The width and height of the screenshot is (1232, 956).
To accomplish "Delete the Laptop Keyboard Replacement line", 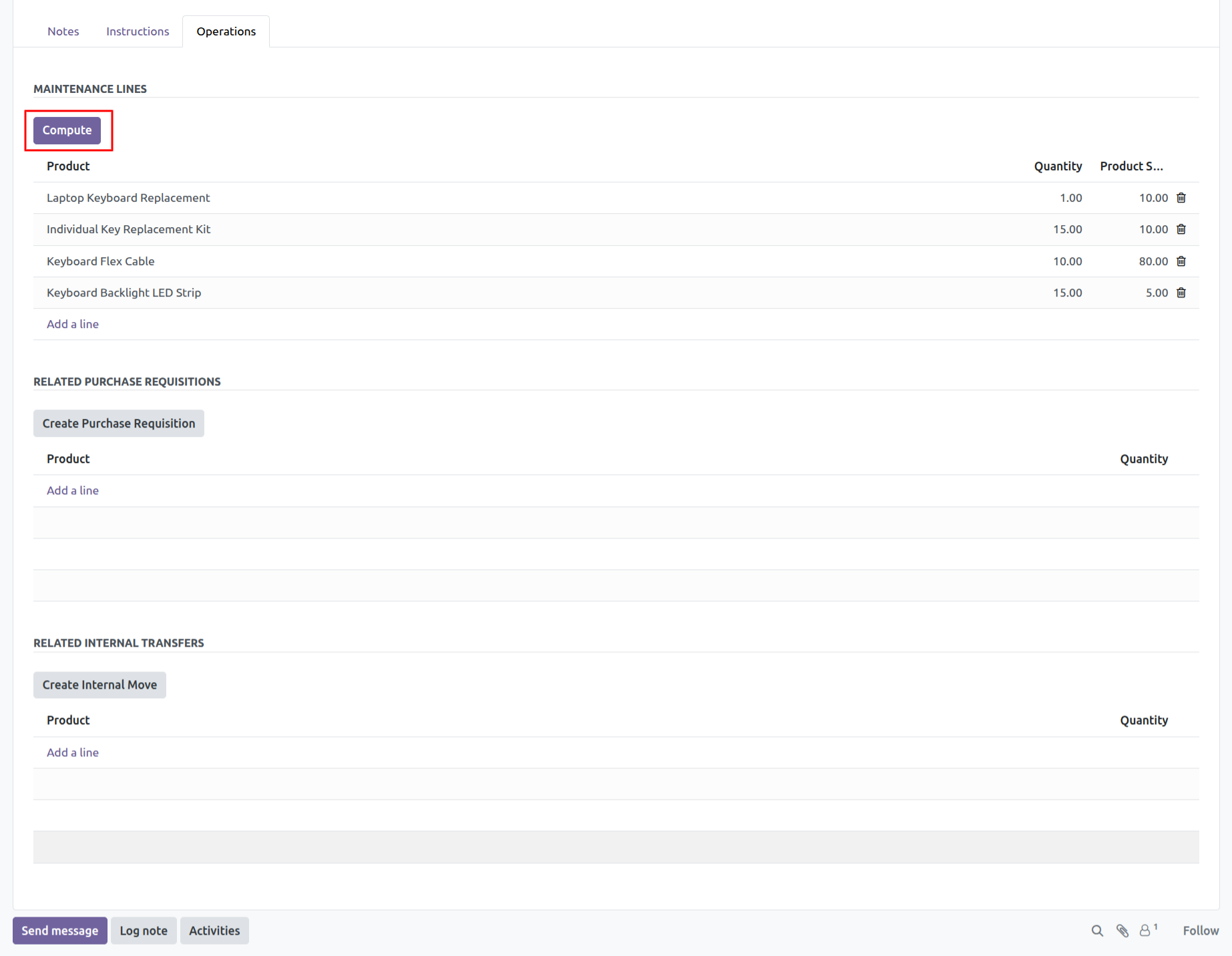I will tap(1181, 198).
